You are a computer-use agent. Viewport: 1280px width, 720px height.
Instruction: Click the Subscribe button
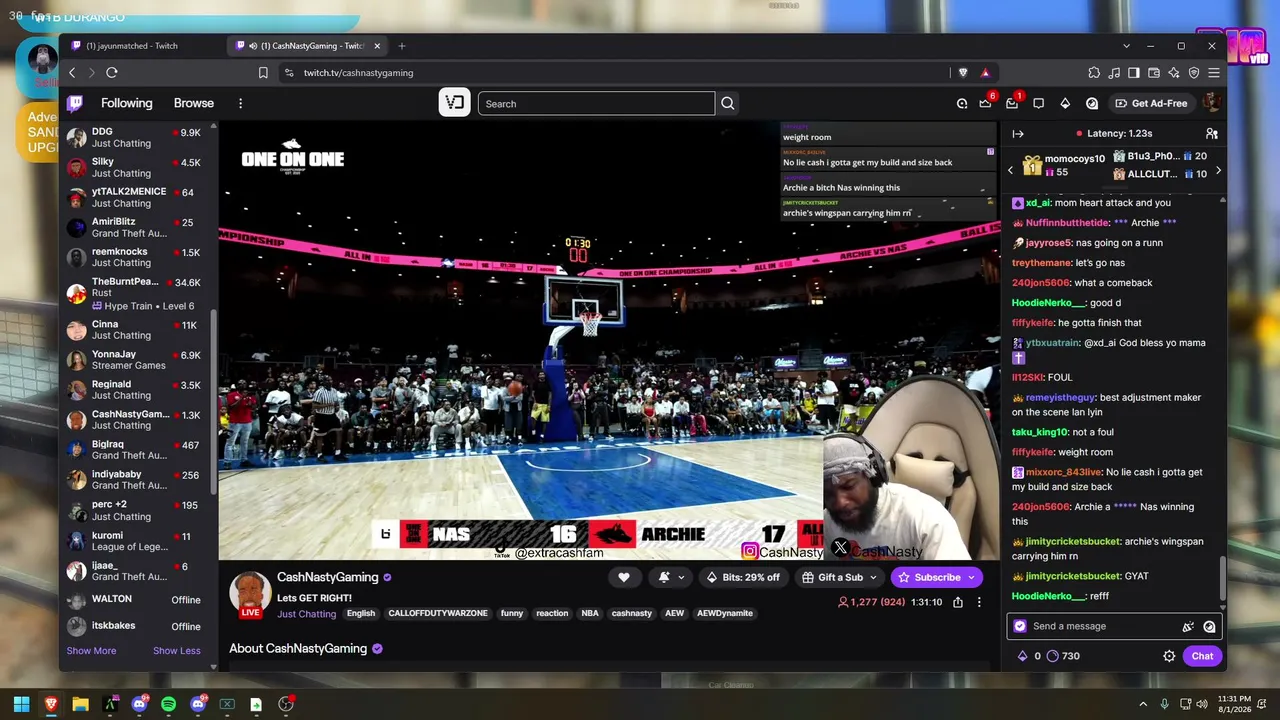[x=930, y=577]
